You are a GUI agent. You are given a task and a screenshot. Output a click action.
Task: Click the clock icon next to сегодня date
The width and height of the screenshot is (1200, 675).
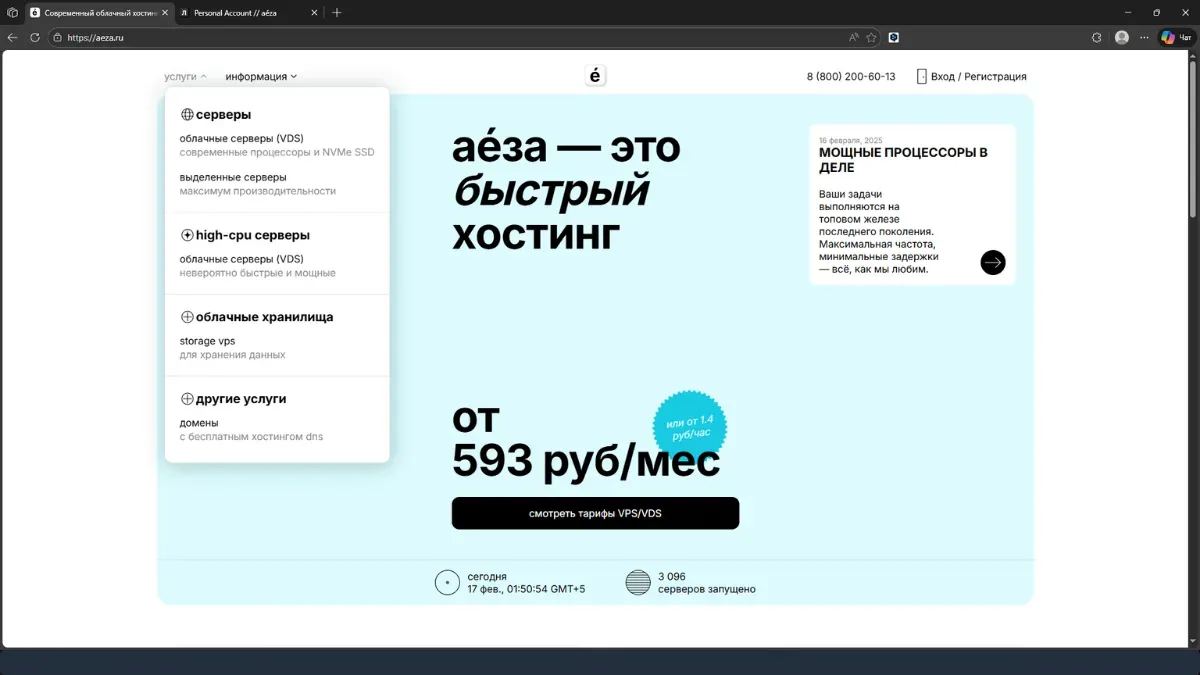click(446, 581)
